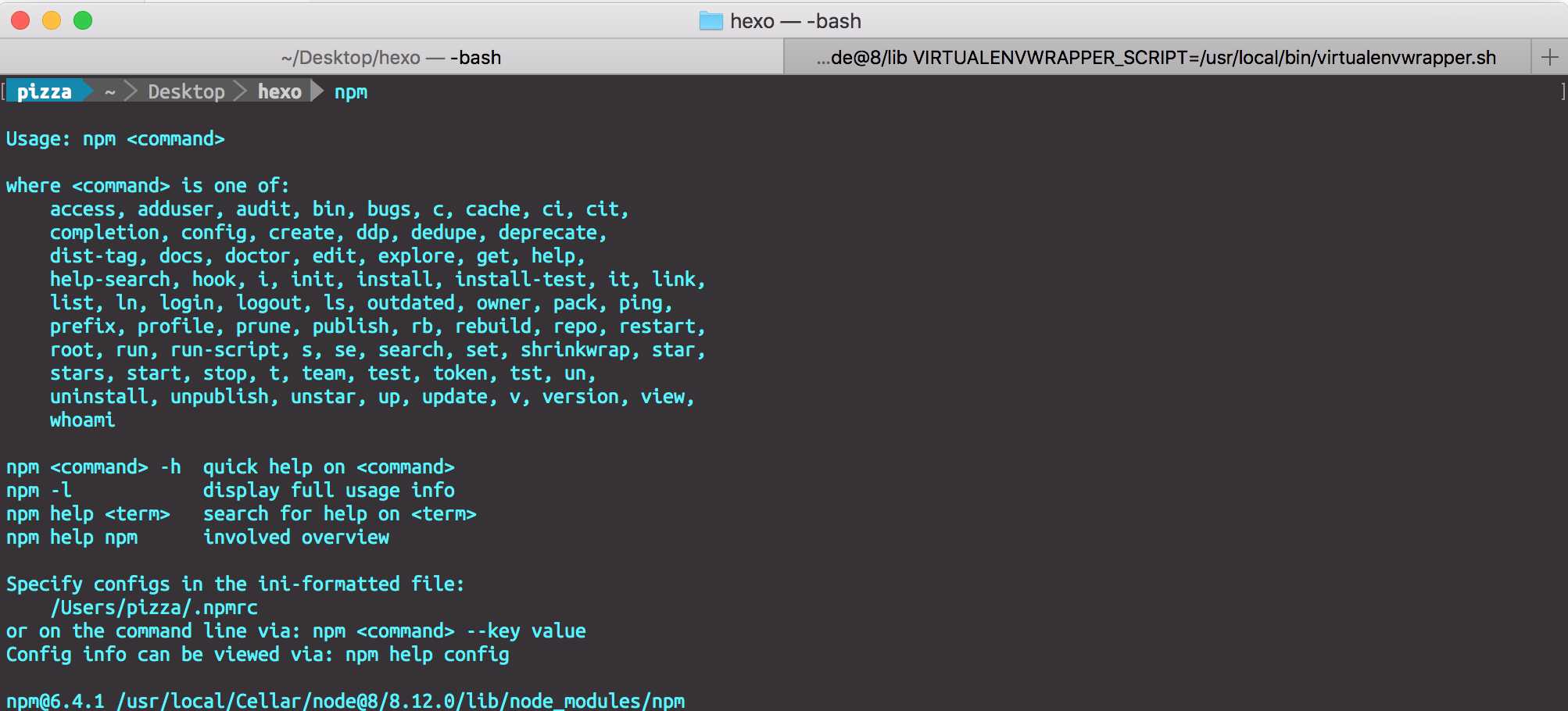
Task: Click the '/usr/local/Cellar/node@8' path text
Action: pos(252,701)
